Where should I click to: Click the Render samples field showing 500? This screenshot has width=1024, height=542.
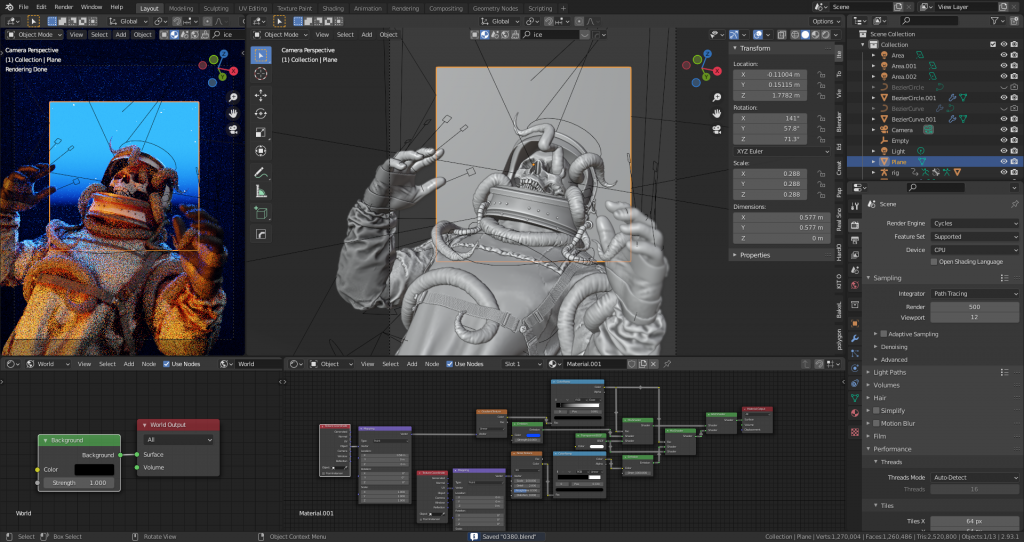tap(974, 307)
